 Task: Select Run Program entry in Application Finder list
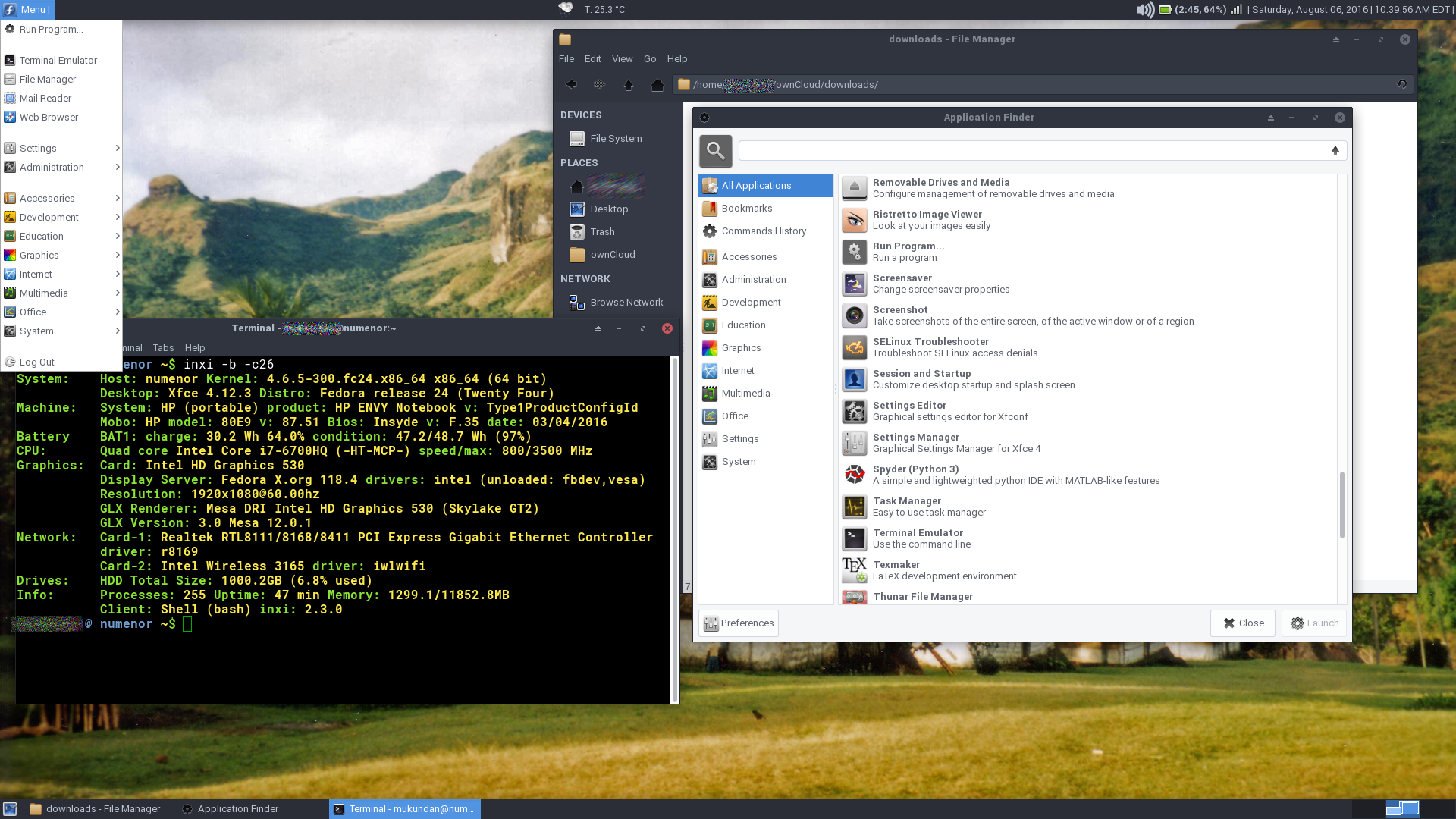pyautogui.click(x=1088, y=252)
